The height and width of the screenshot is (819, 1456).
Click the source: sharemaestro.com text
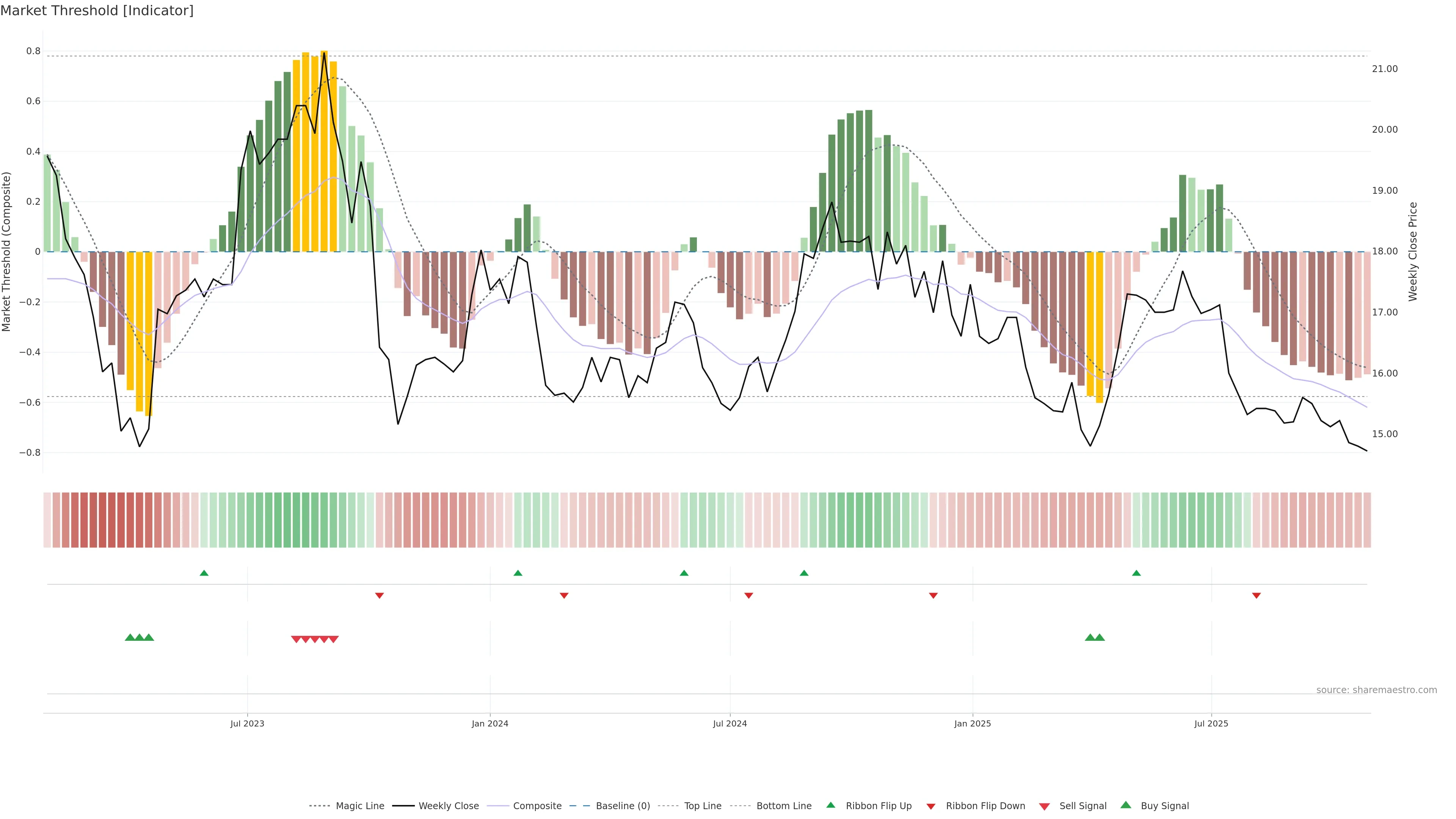click(x=1376, y=690)
